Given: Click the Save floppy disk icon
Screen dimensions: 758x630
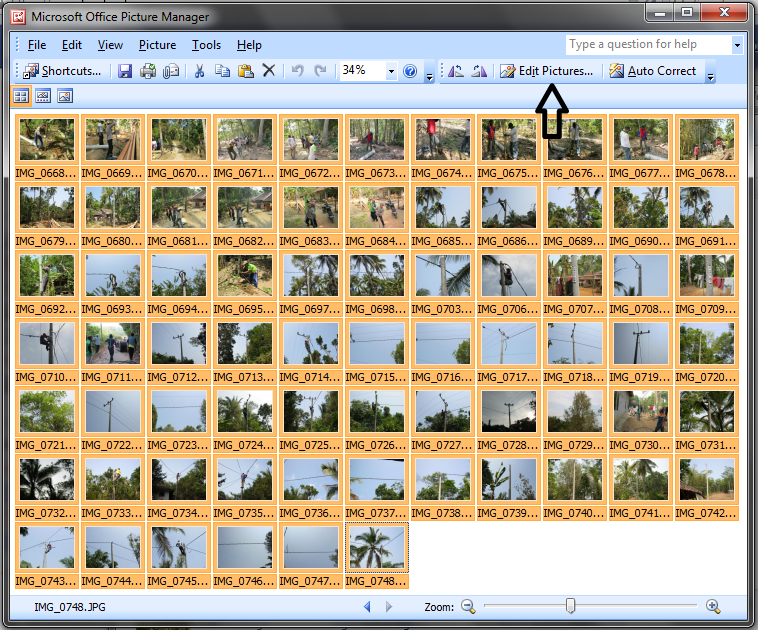Looking at the screenshot, I should click(125, 71).
